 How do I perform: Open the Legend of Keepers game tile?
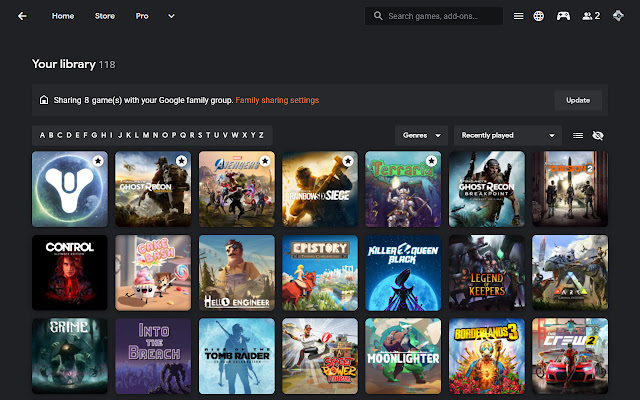pyautogui.click(x=487, y=273)
